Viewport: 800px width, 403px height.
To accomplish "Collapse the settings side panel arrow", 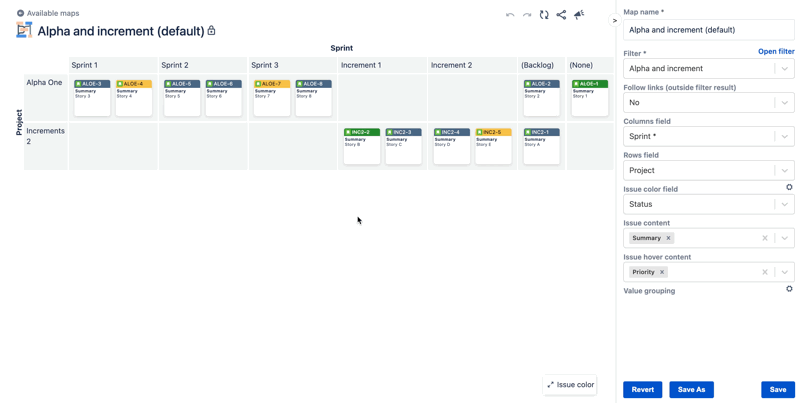I will point(615,21).
